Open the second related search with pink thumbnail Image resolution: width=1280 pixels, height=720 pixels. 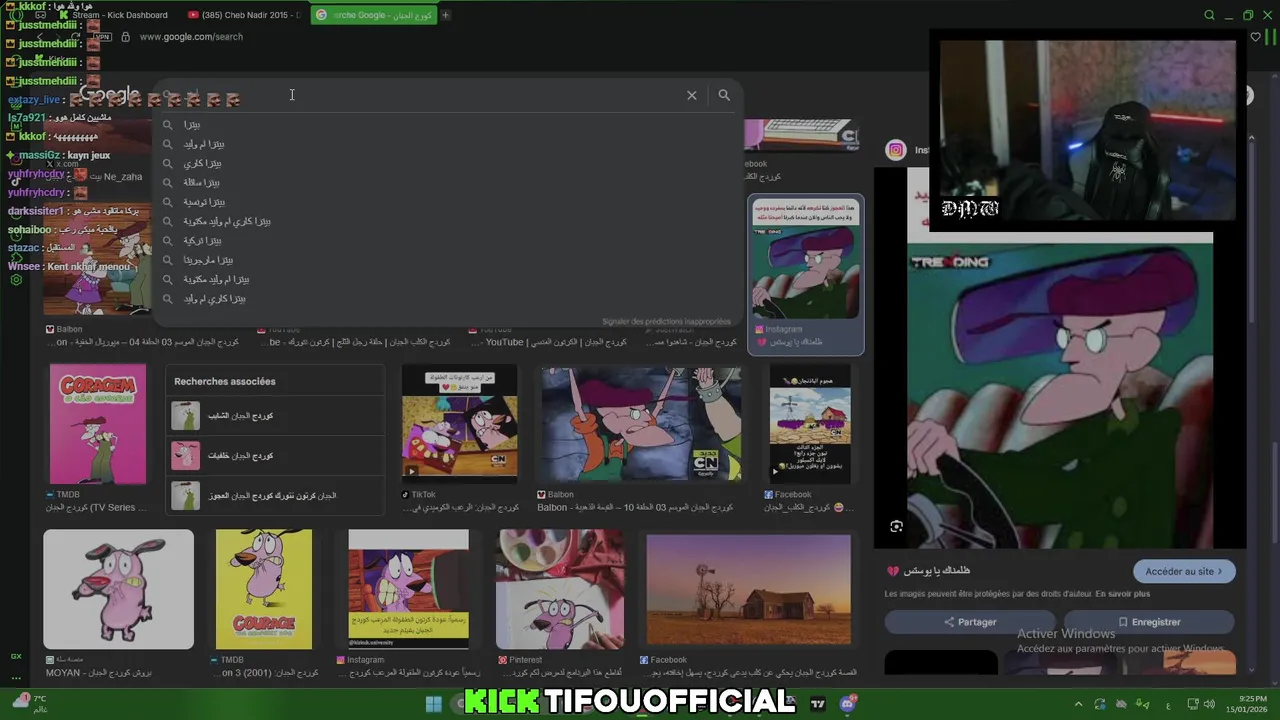pos(275,456)
